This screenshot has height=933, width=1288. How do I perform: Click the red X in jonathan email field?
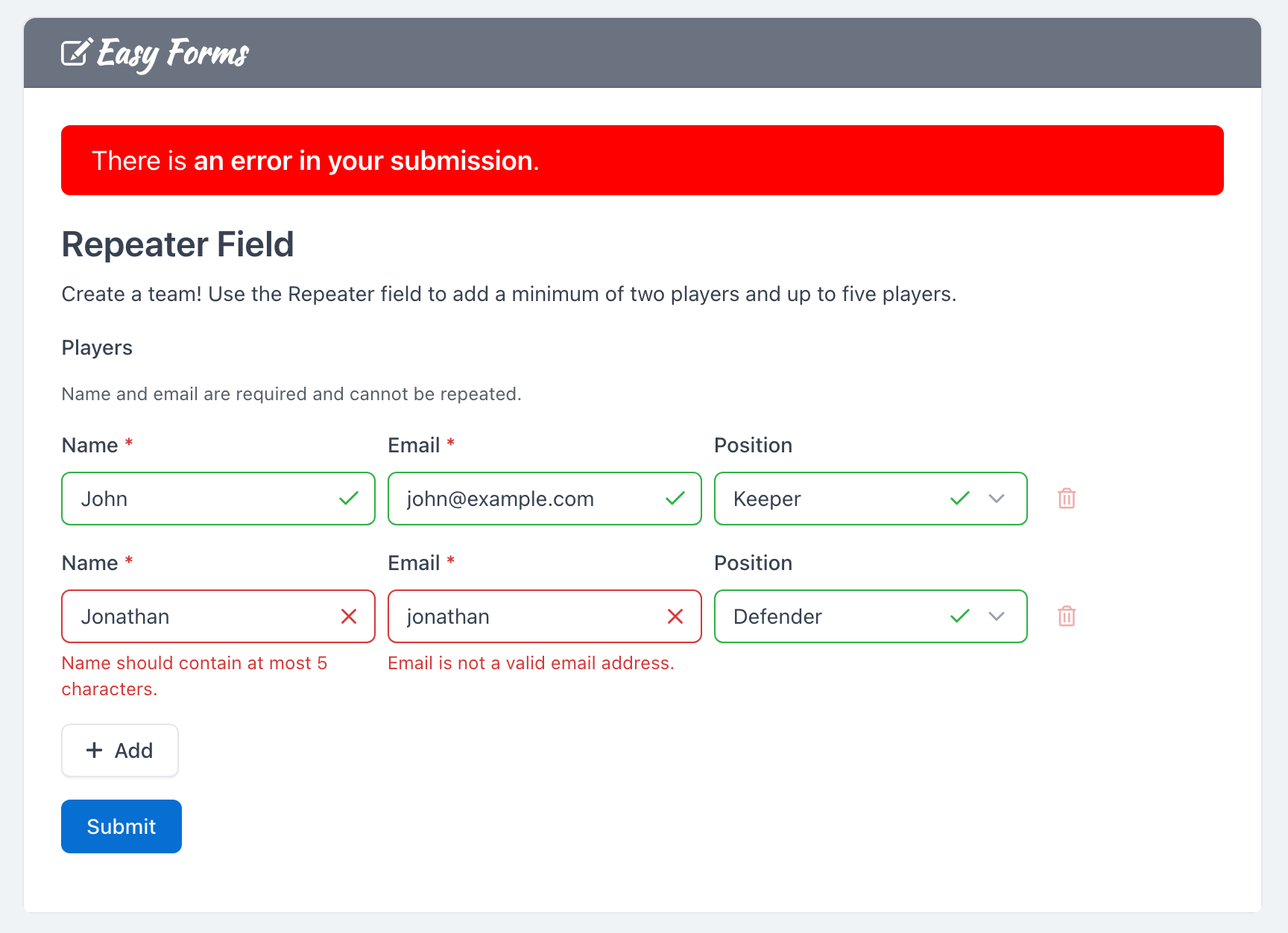675,616
